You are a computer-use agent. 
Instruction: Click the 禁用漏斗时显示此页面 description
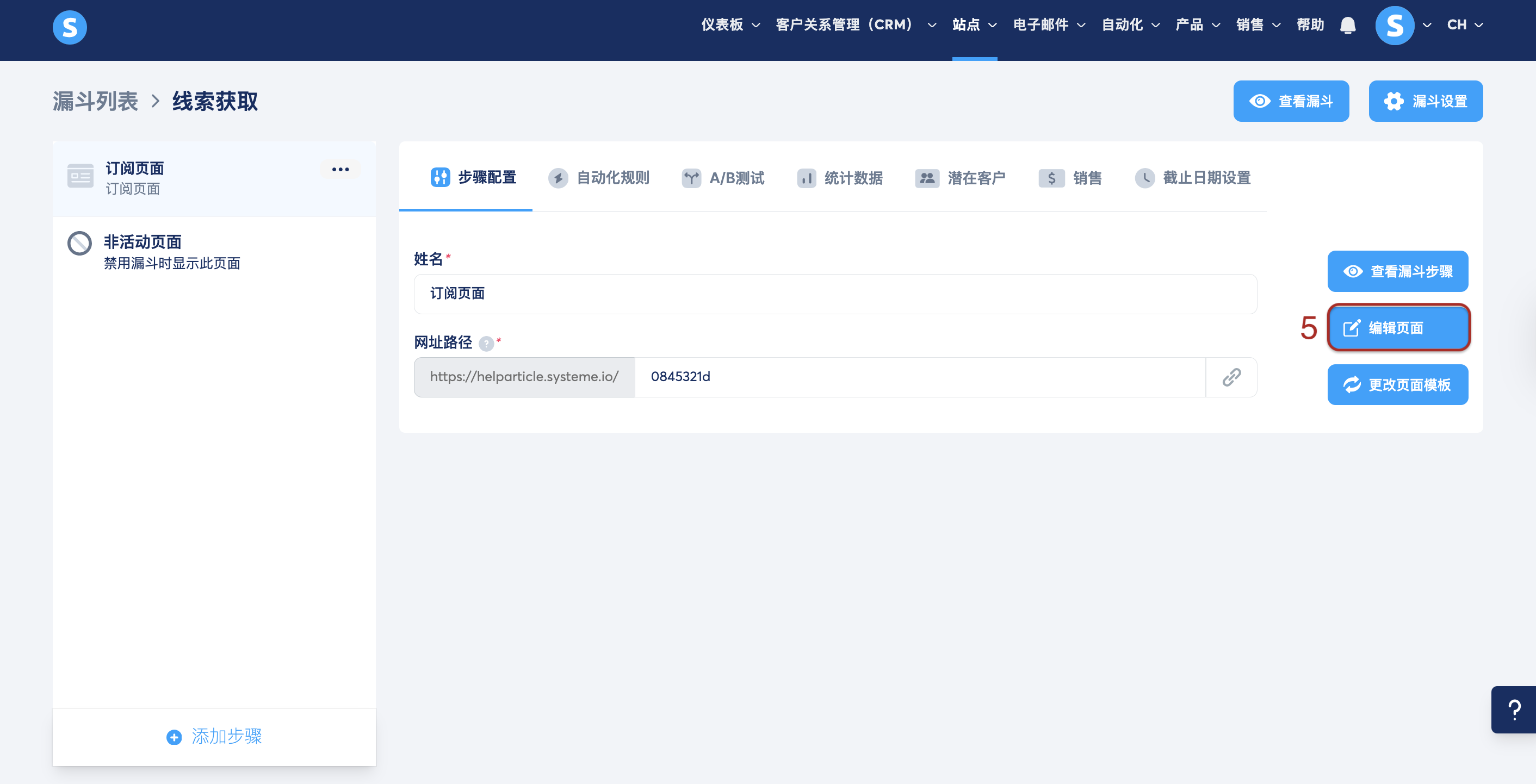[172, 264]
